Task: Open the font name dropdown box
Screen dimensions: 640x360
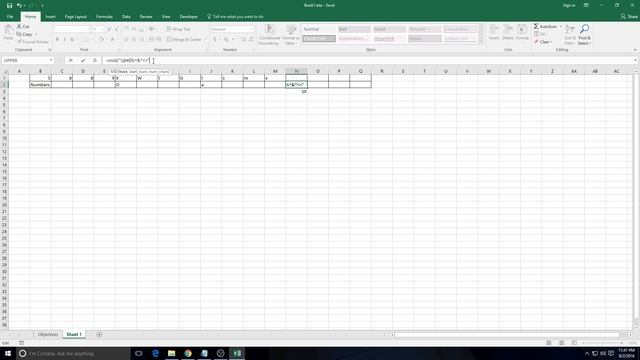Action: click(72, 29)
